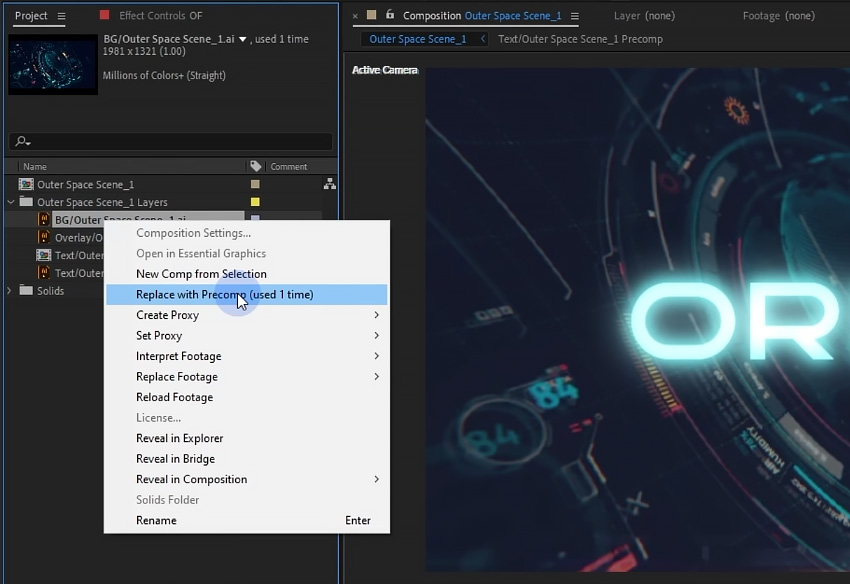Open the footage name dropdown arrow beside BG/Outer Space Scene_1.ai

243,39
